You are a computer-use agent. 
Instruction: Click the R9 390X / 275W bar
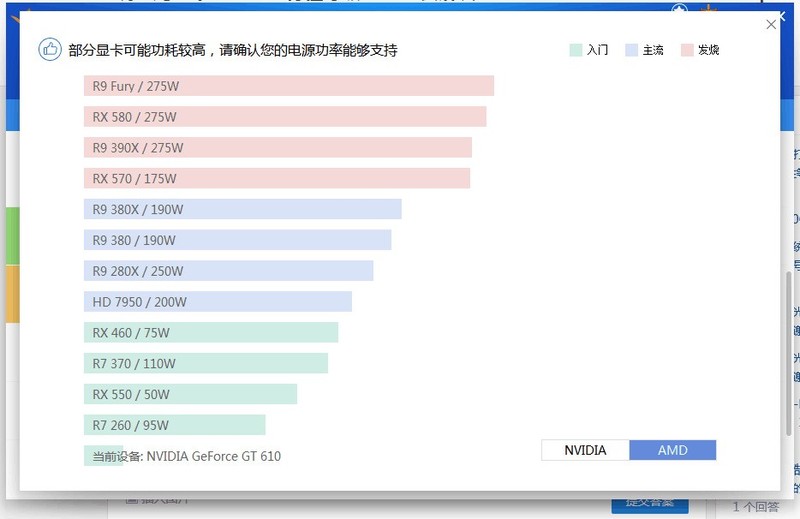coord(277,148)
